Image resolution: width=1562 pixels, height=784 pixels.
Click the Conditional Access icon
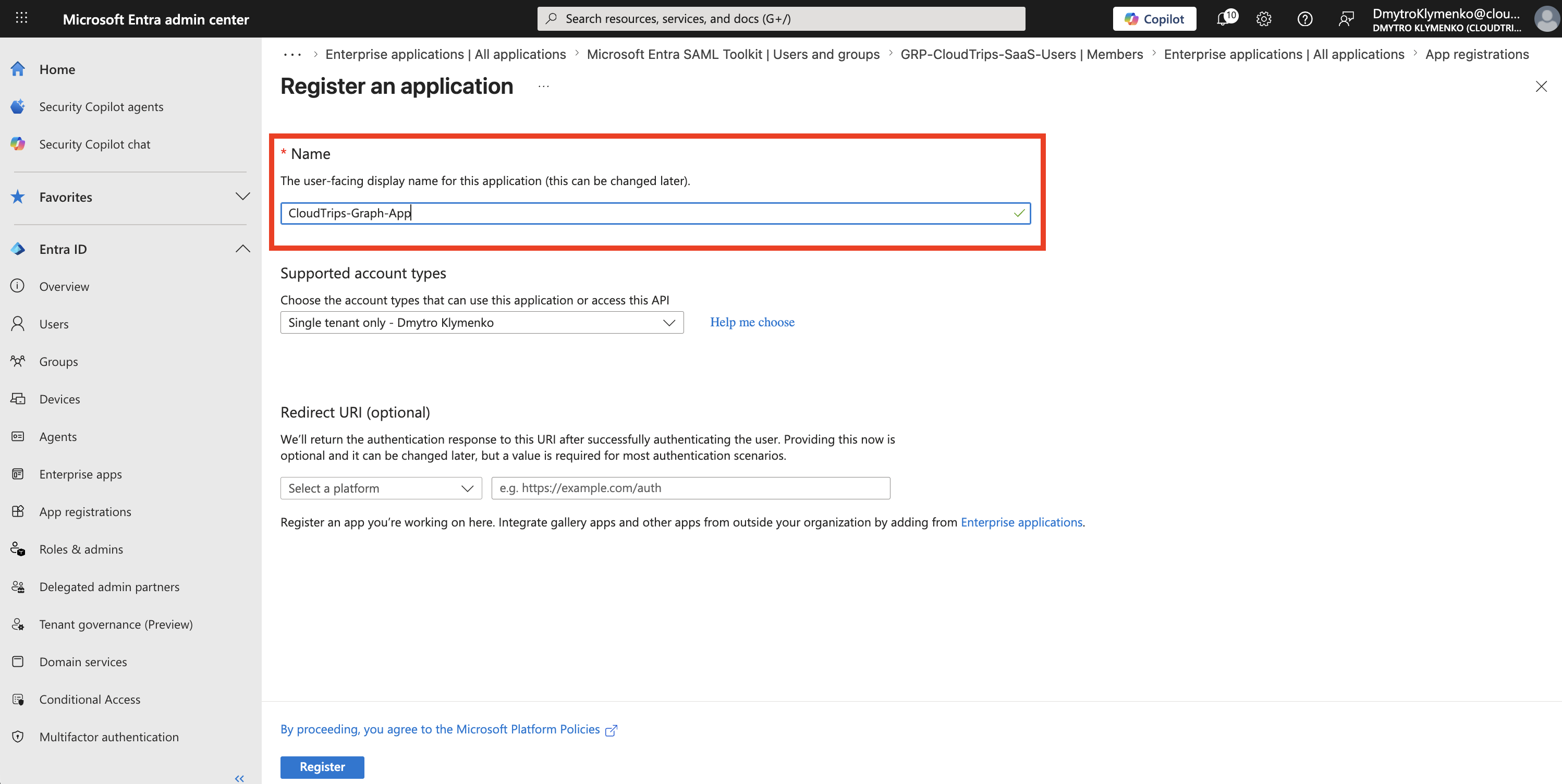pos(18,700)
